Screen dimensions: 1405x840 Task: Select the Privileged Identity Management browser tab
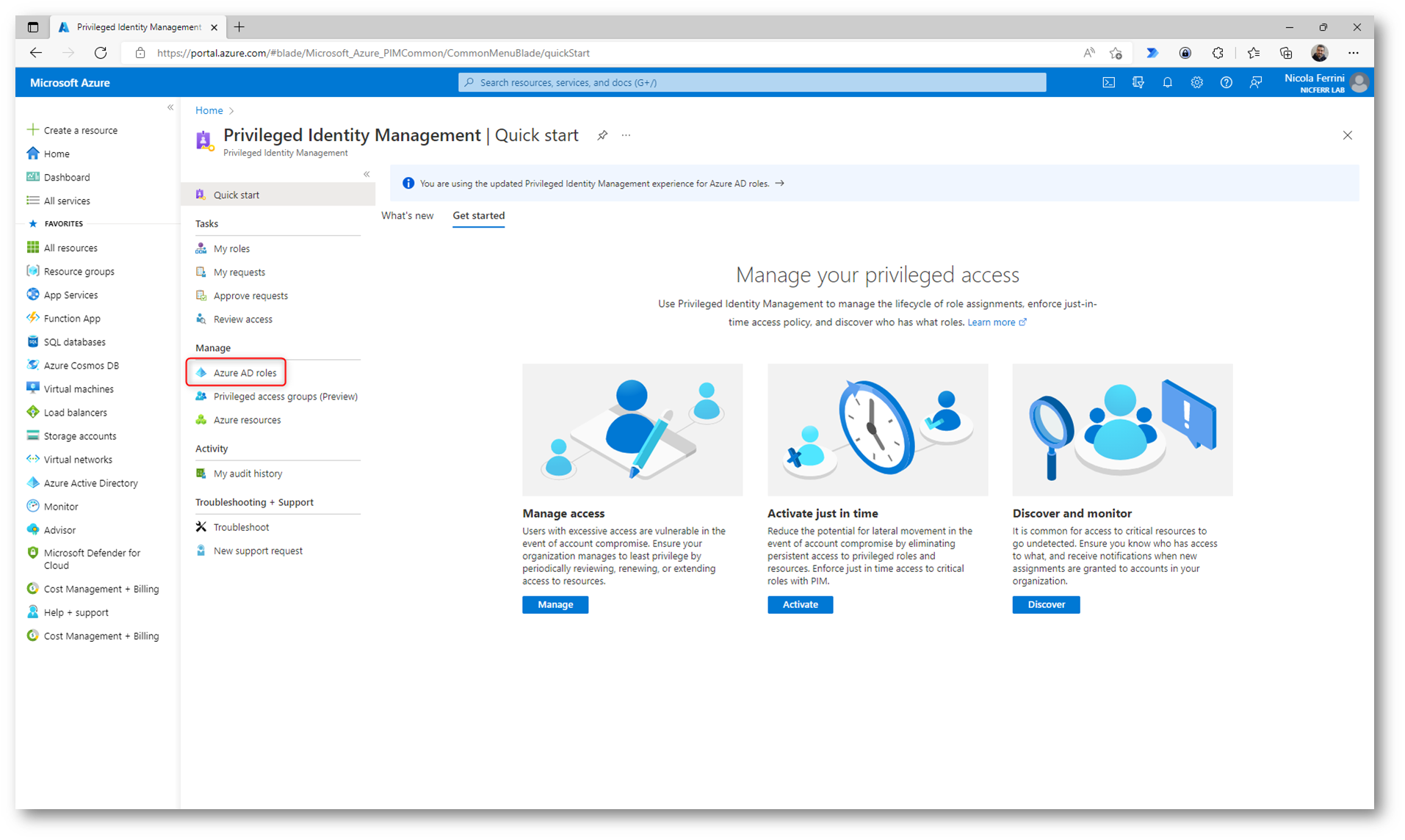tap(138, 27)
